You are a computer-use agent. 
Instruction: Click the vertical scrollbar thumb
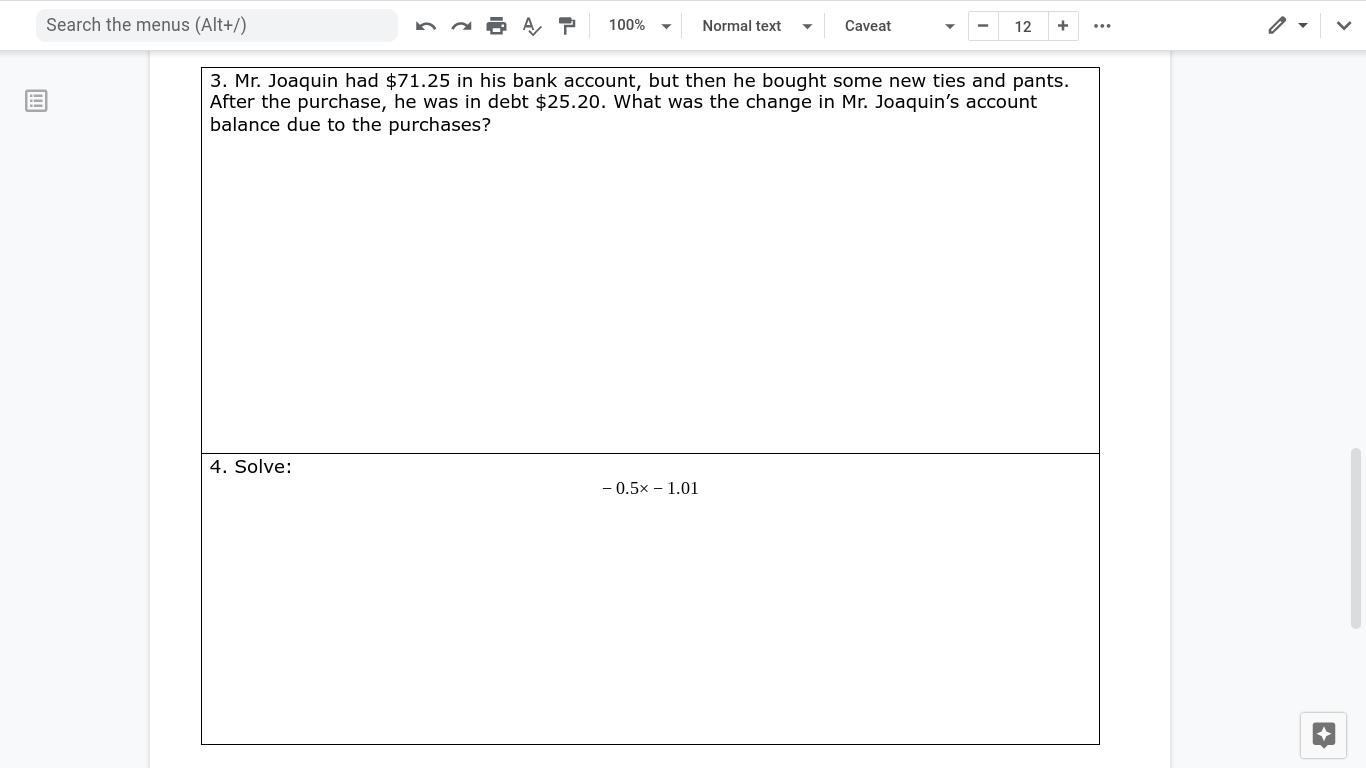[x=1356, y=538]
